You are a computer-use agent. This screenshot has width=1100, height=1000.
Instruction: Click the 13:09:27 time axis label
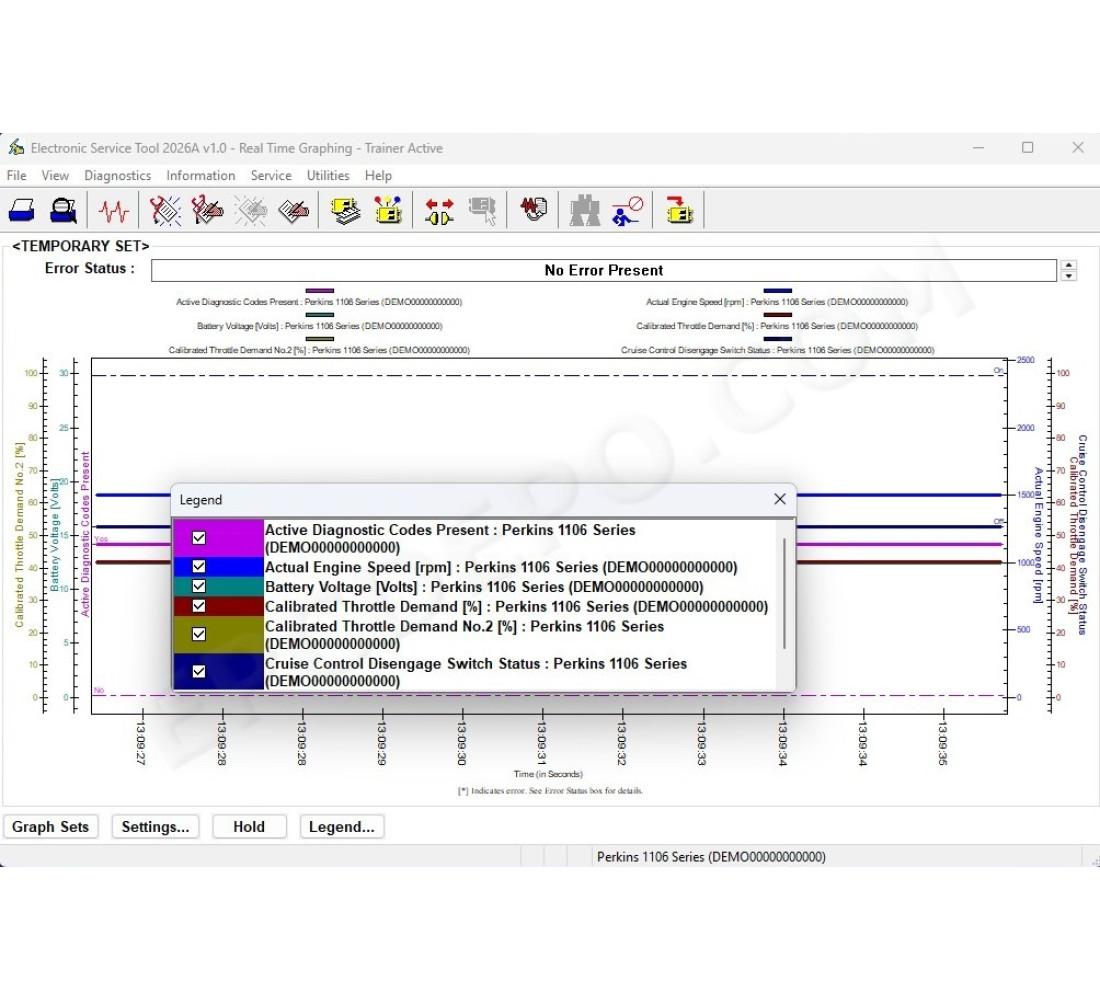[141, 742]
